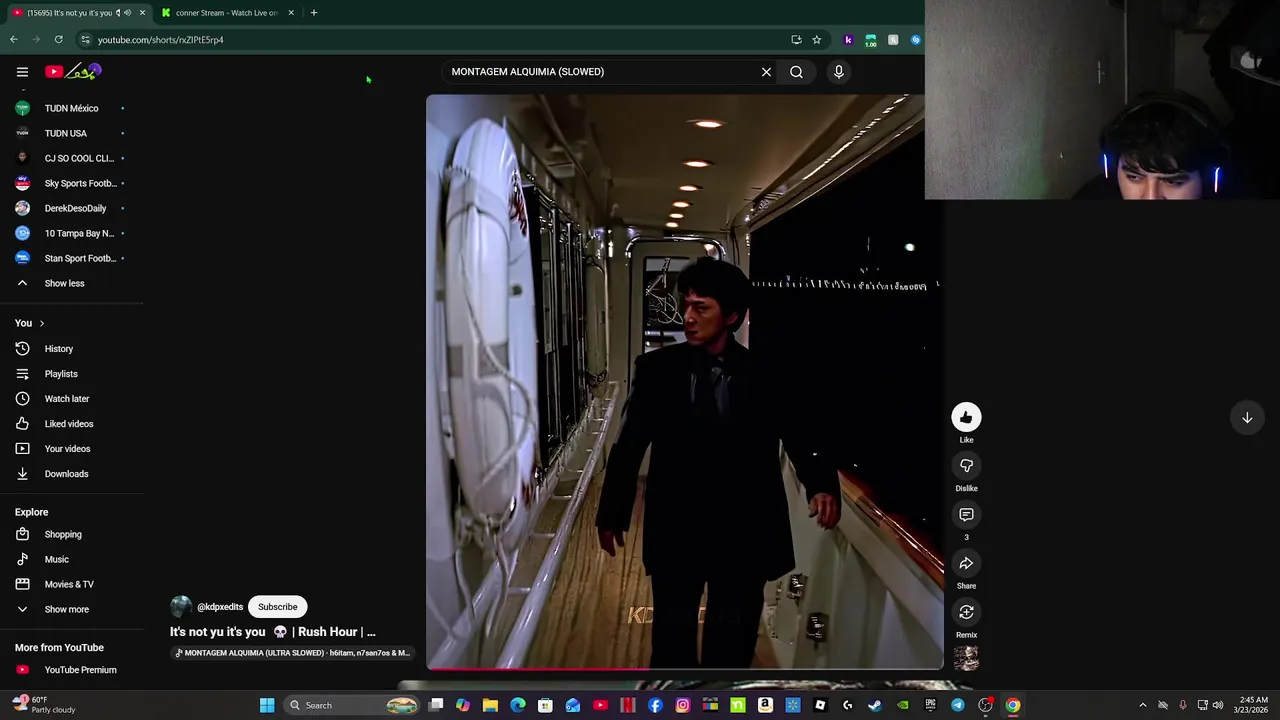Open Telegram from the taskbar
This screenshot has height=720, width=1280.
click(957, 705)
